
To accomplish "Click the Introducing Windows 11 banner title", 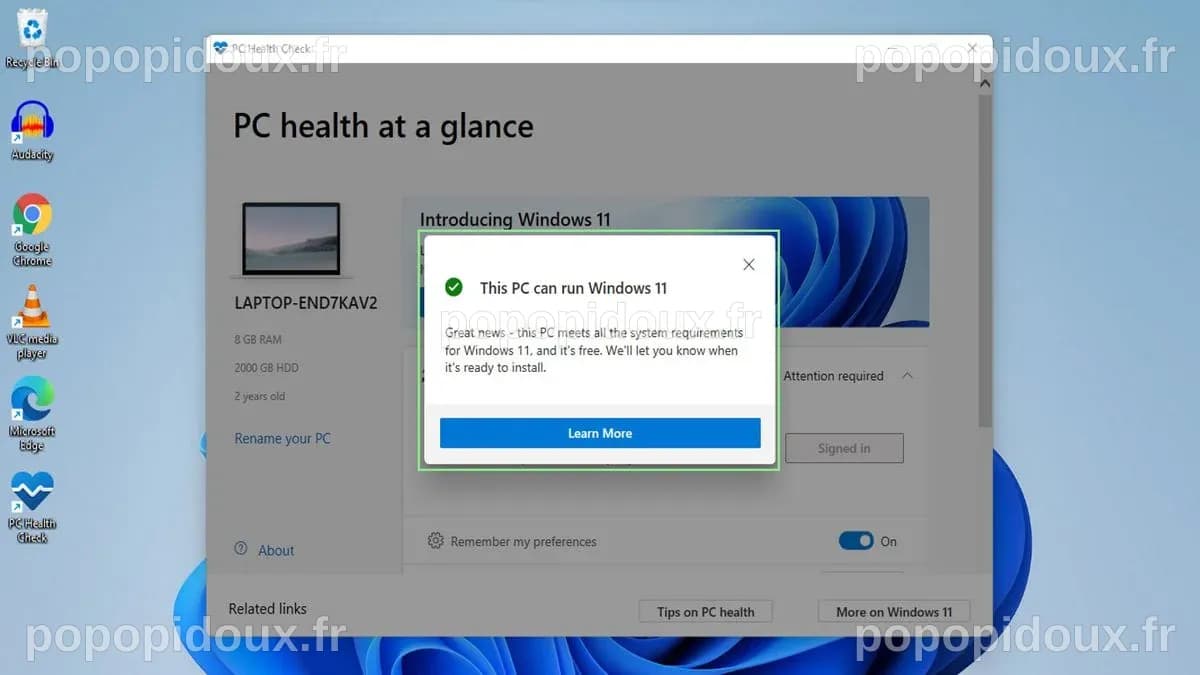I will tap(515, 219).
